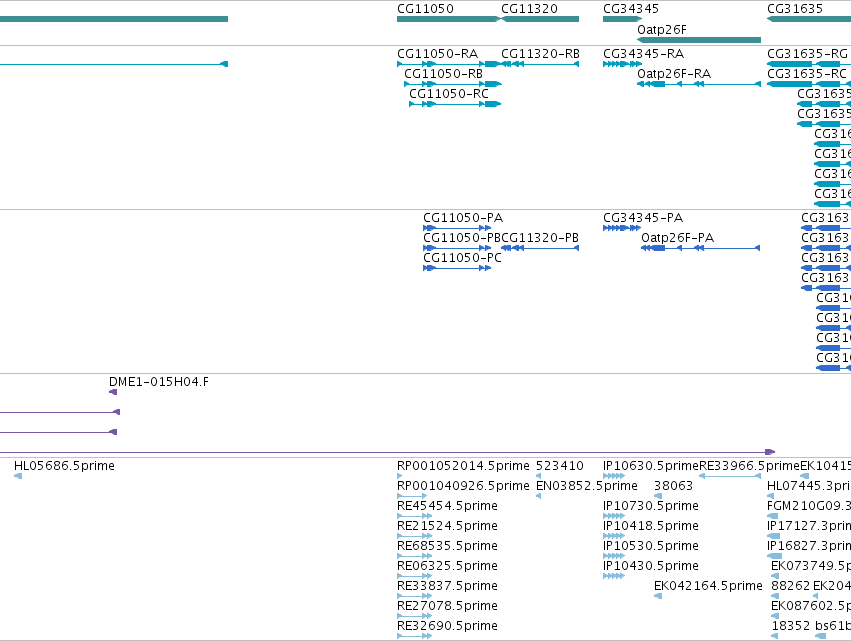
Task: Select the CG11320-PB protein glyph
Action: point(539,248)
